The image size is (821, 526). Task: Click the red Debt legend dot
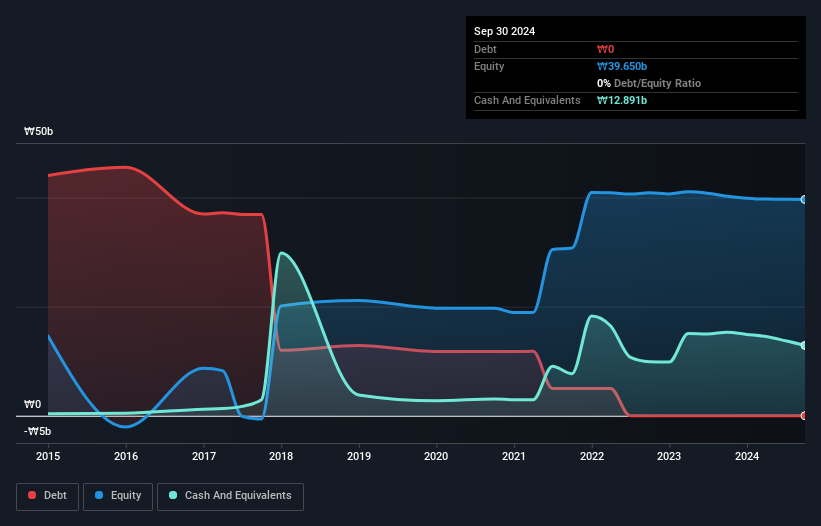tap(32, 495)
